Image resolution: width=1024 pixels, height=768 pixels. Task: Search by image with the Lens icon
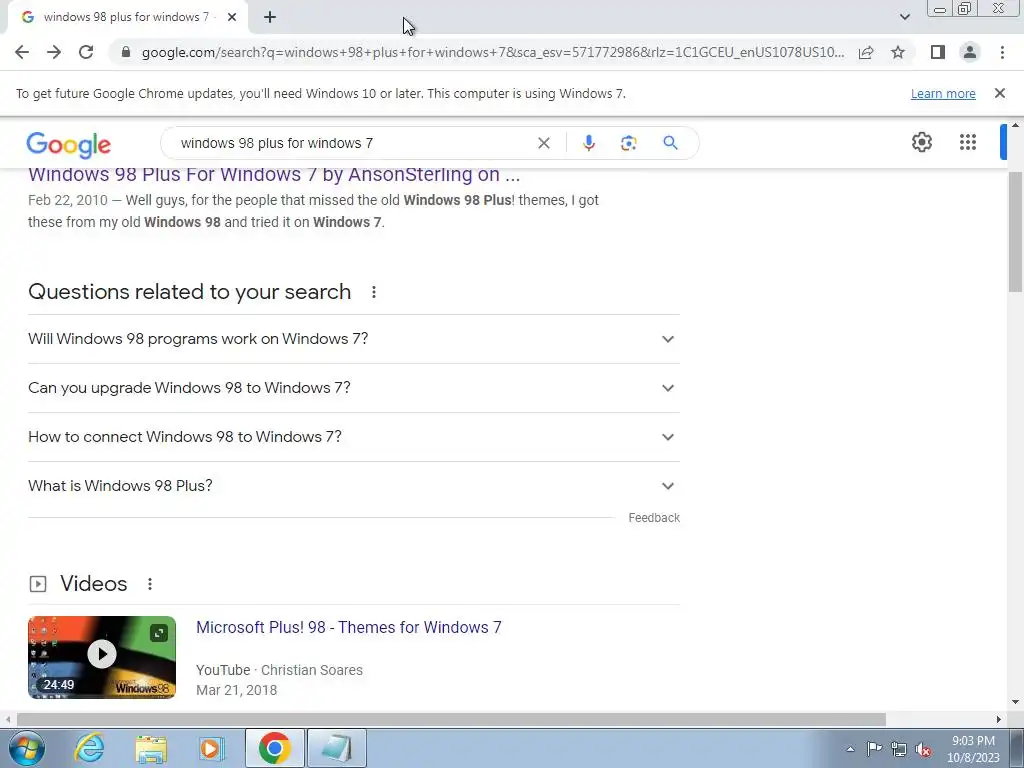pos(628,143)
